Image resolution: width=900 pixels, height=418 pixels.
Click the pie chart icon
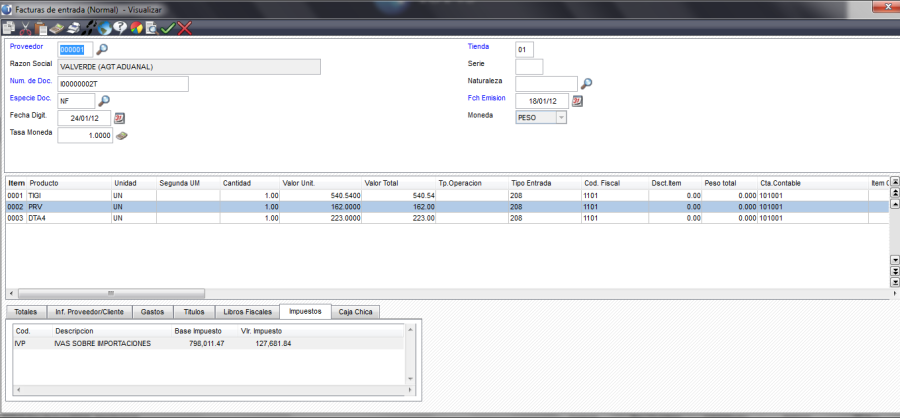tap(136, 28)
